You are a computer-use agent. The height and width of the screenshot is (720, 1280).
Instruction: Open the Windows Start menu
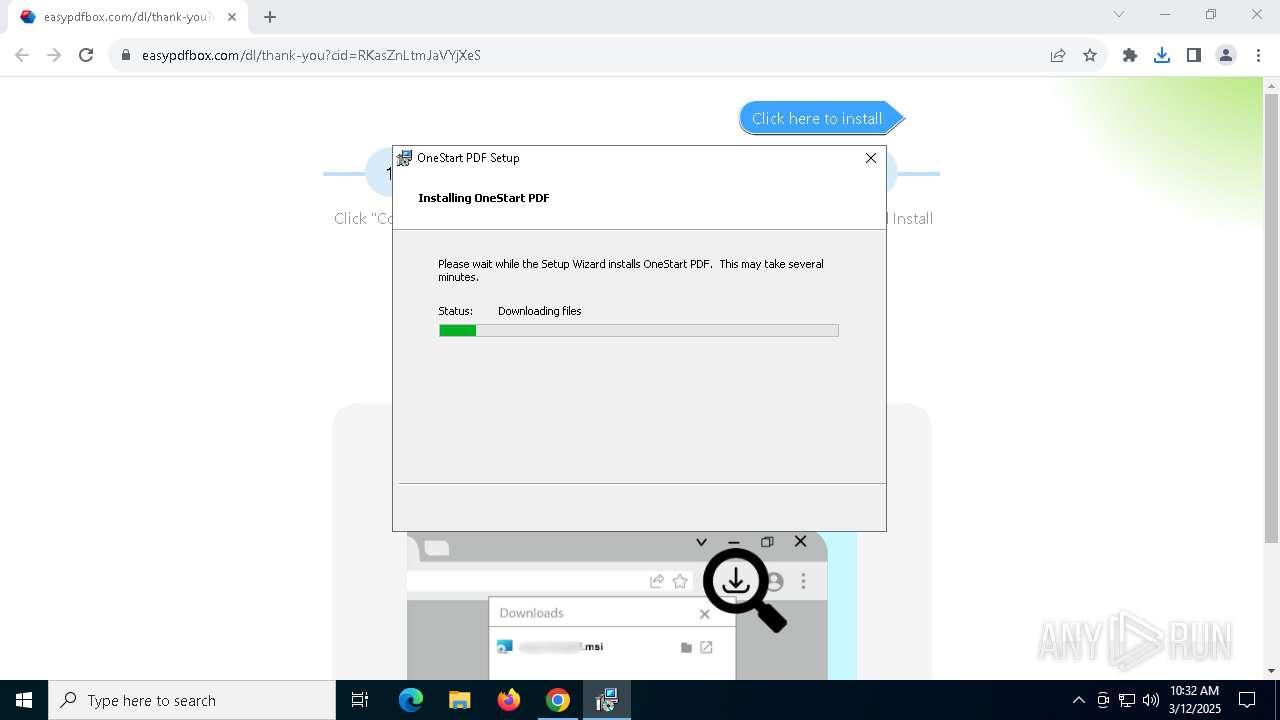pos(24,700)
